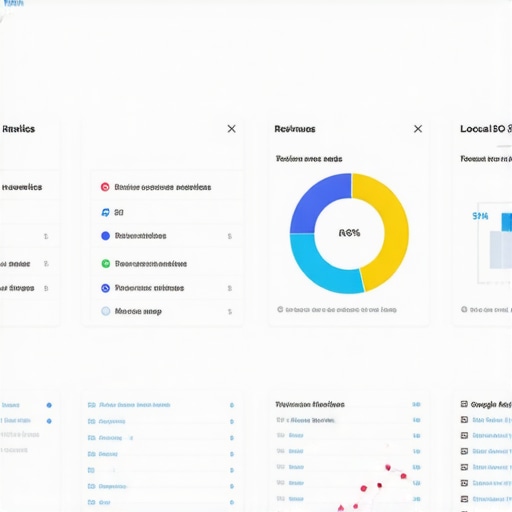Viewport: 512px width, 512px height.
Task: Click the caption text below the donut chart
Action: (341, 310)
